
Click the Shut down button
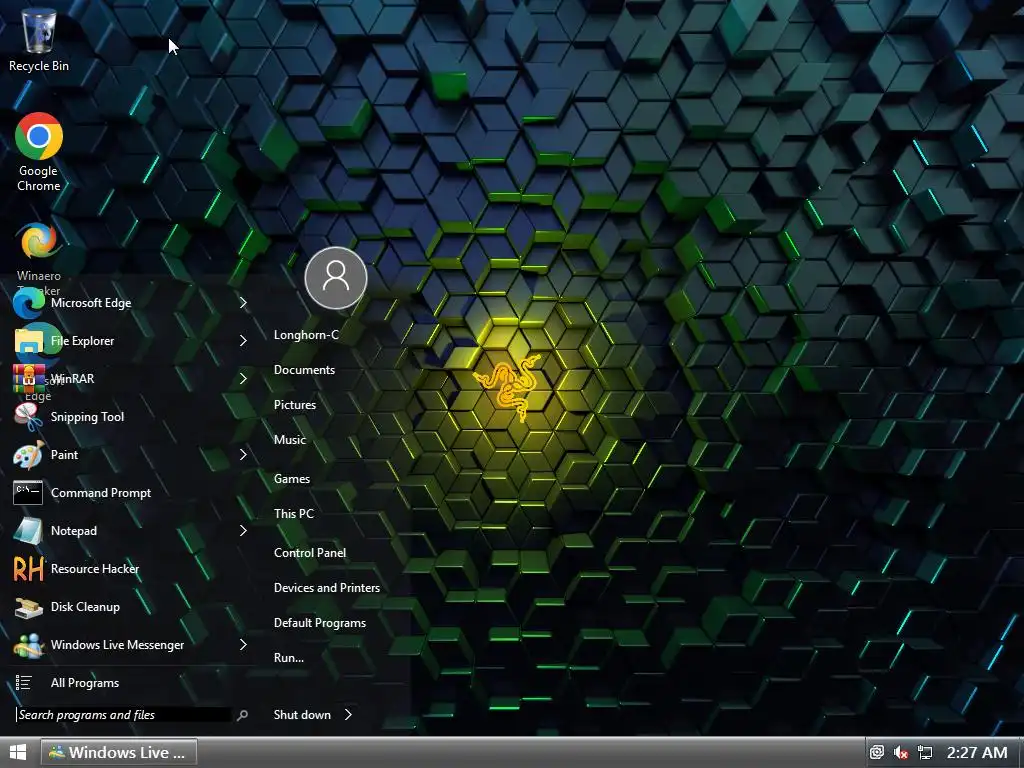(302, 714)
